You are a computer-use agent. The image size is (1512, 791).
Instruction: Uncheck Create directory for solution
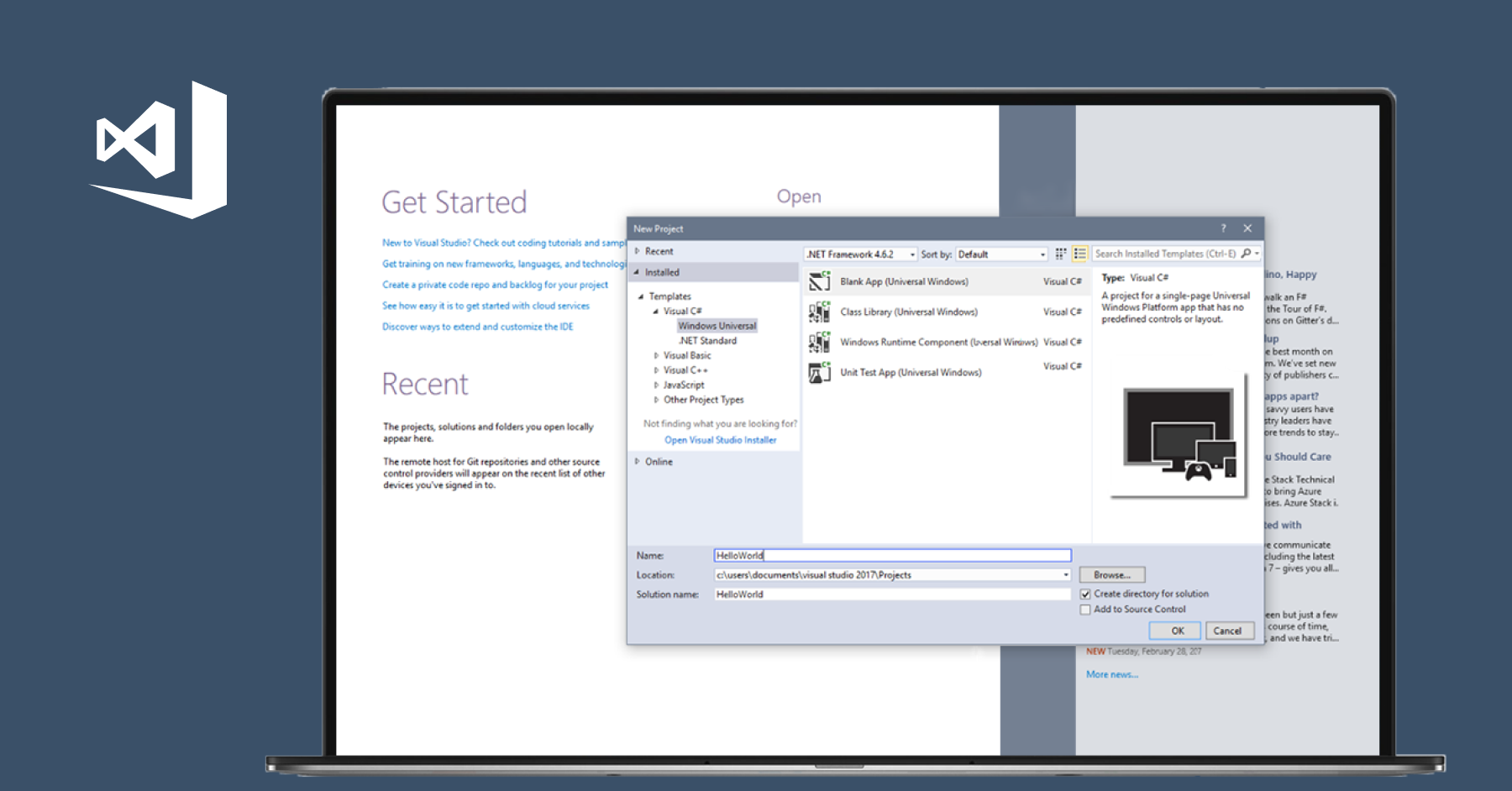pyautogui.click(x=1085, y=595)
